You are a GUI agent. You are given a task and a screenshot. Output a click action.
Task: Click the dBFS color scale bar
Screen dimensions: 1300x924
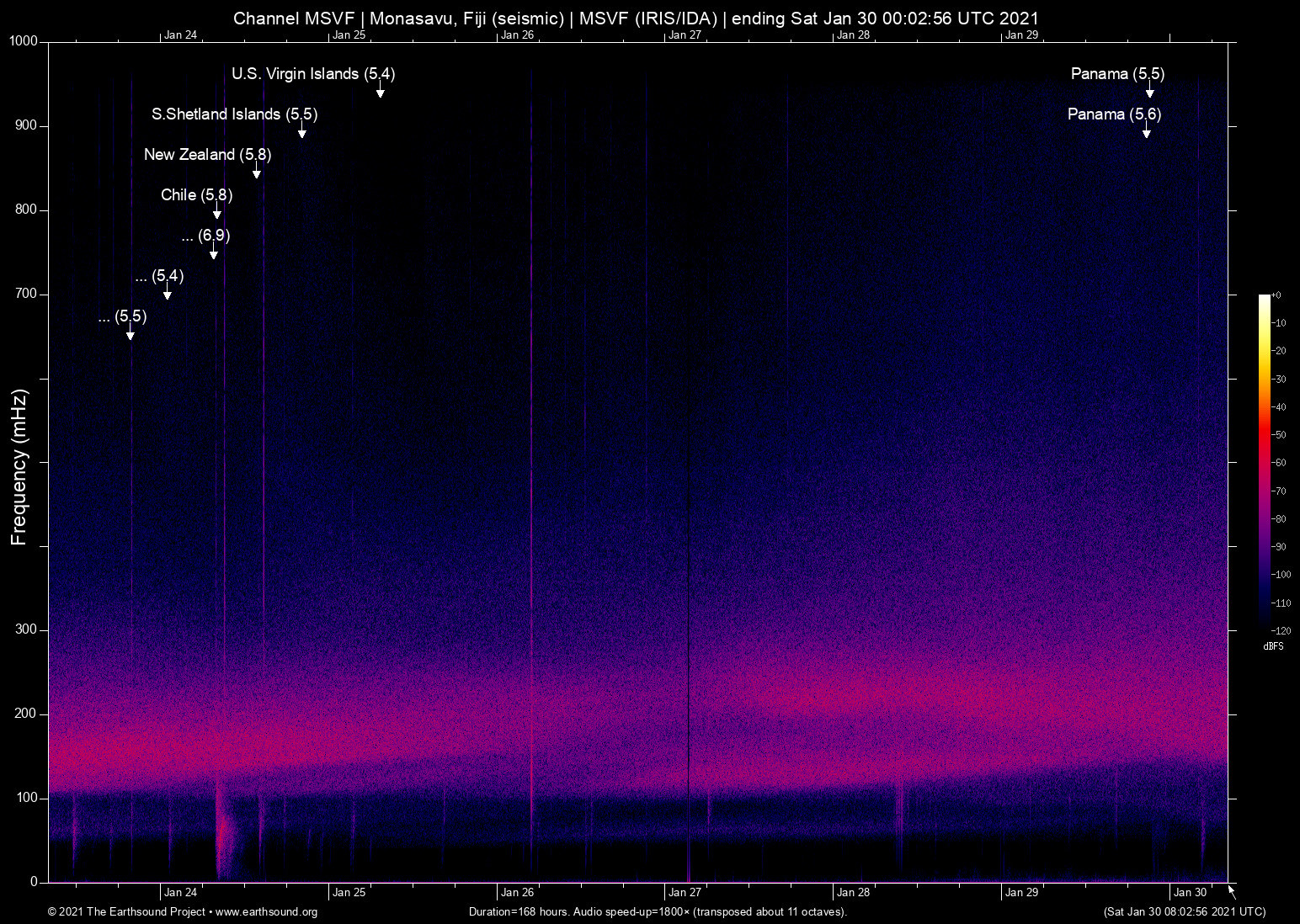(1265, 462)
